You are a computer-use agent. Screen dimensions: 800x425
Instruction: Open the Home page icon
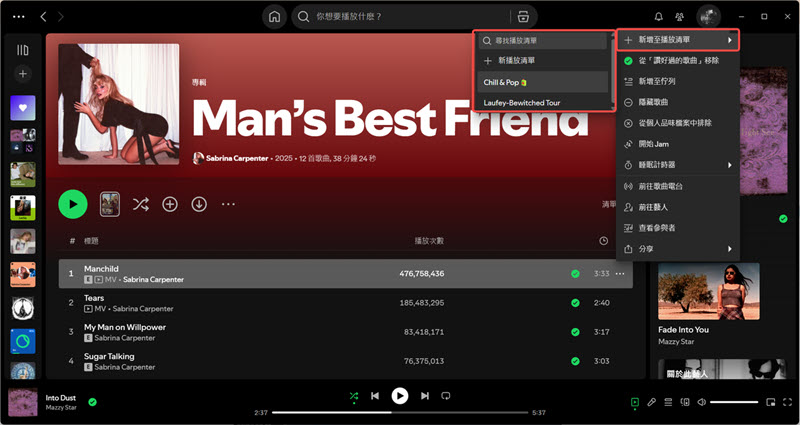274,17
